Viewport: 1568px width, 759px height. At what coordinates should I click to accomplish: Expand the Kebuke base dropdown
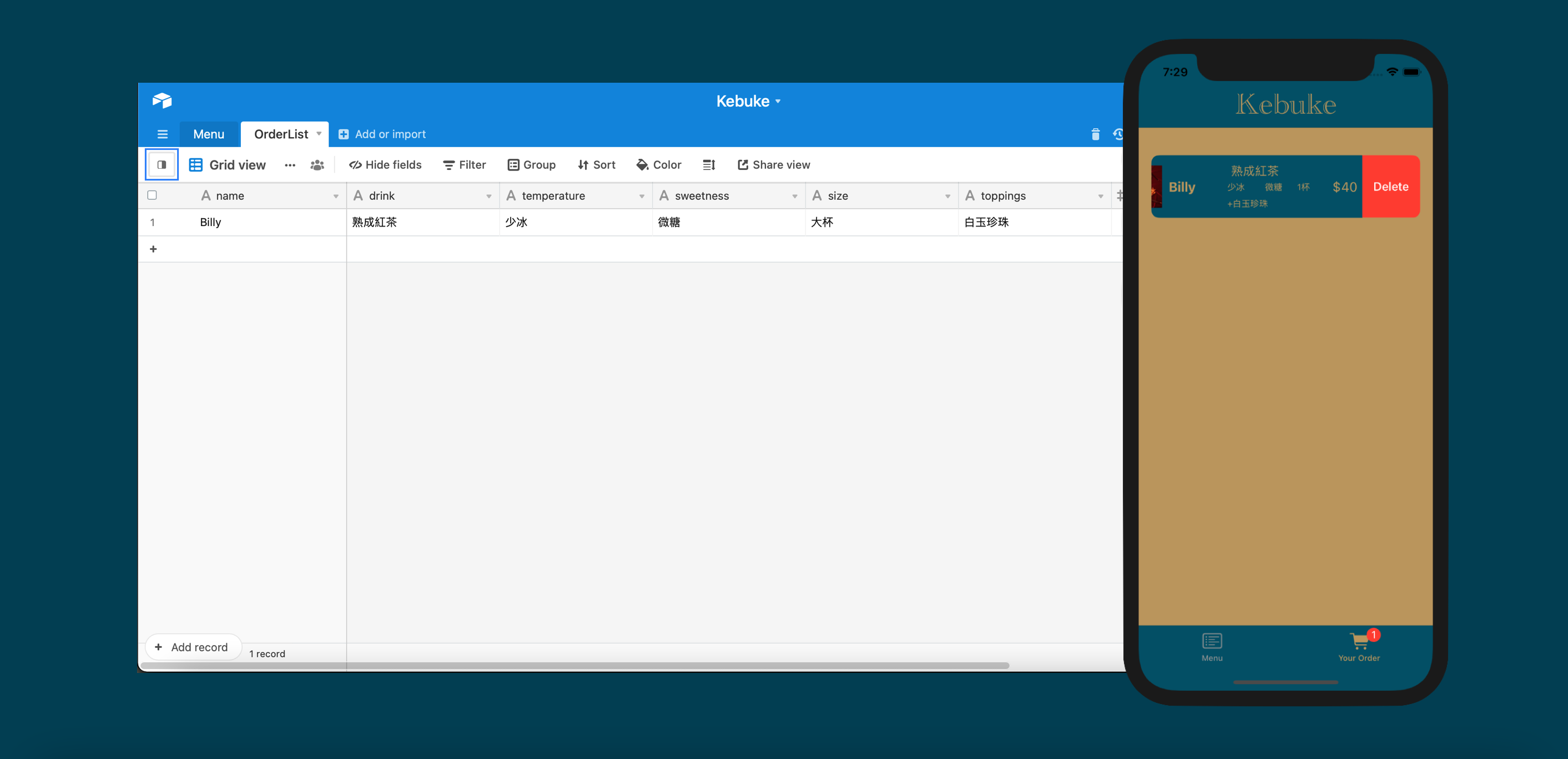tap(778, 101)
